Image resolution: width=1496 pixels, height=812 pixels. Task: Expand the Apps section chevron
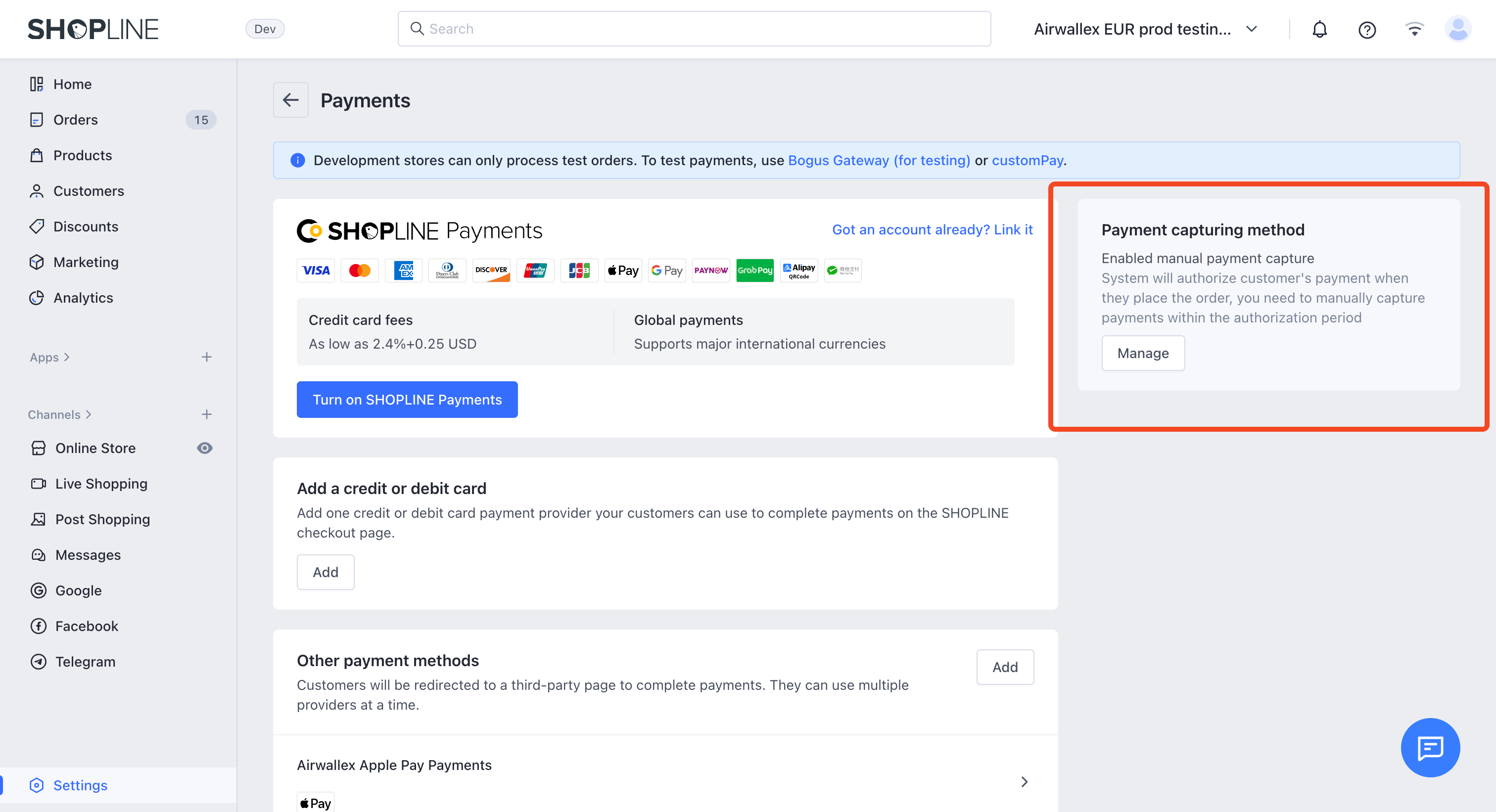(67, 357)
